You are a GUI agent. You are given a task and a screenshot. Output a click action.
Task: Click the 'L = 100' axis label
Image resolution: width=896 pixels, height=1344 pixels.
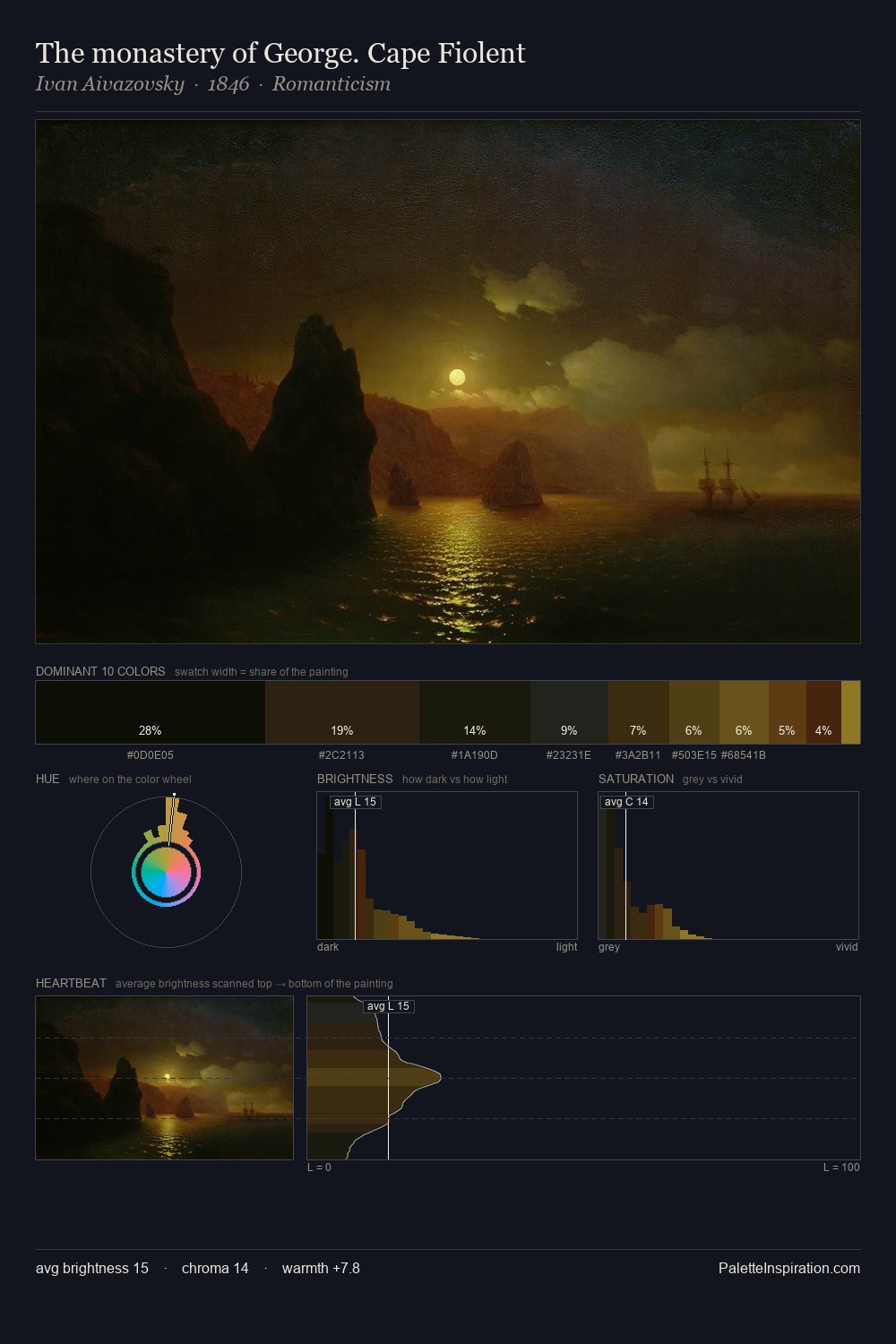point(841,1167)
